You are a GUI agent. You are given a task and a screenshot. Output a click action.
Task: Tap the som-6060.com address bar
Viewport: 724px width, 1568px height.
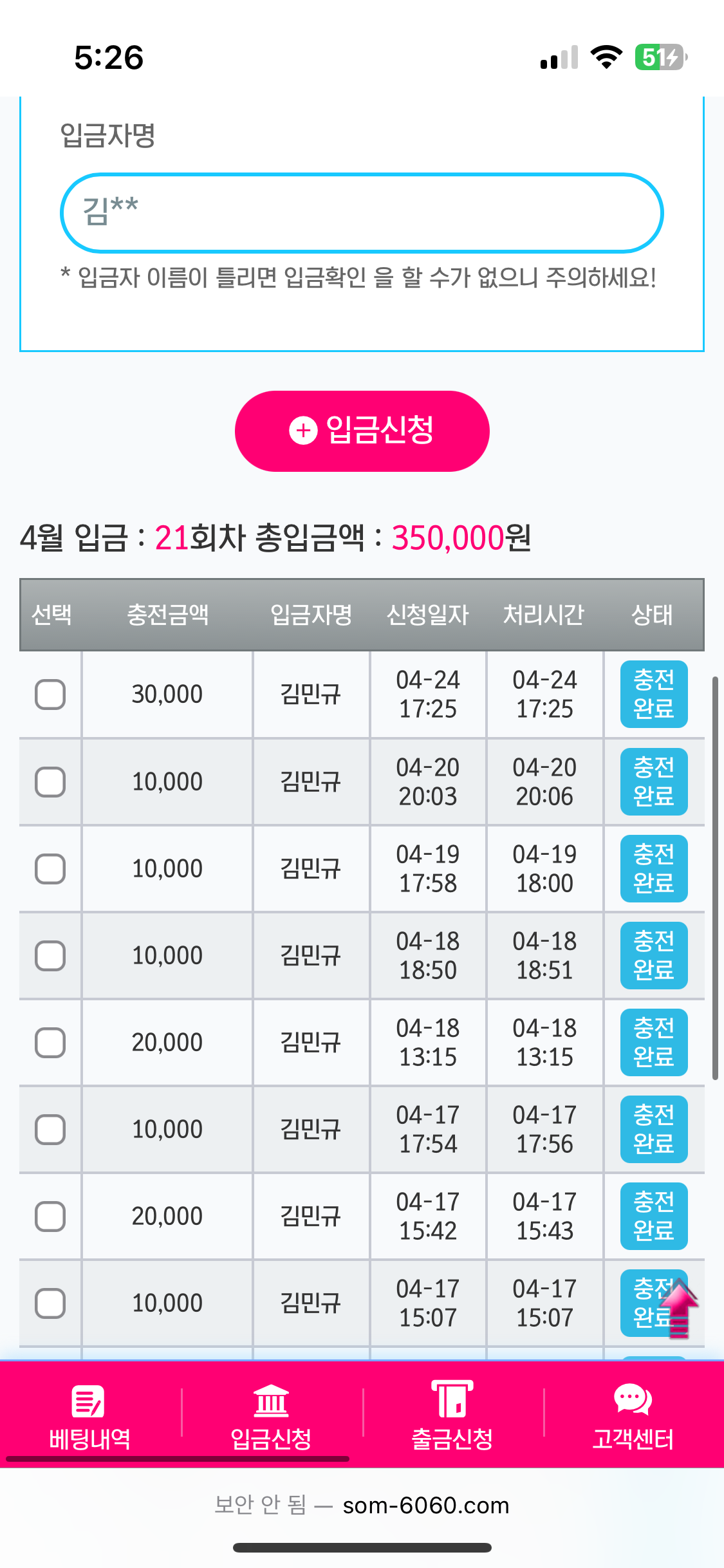(x=425, y=1506)
